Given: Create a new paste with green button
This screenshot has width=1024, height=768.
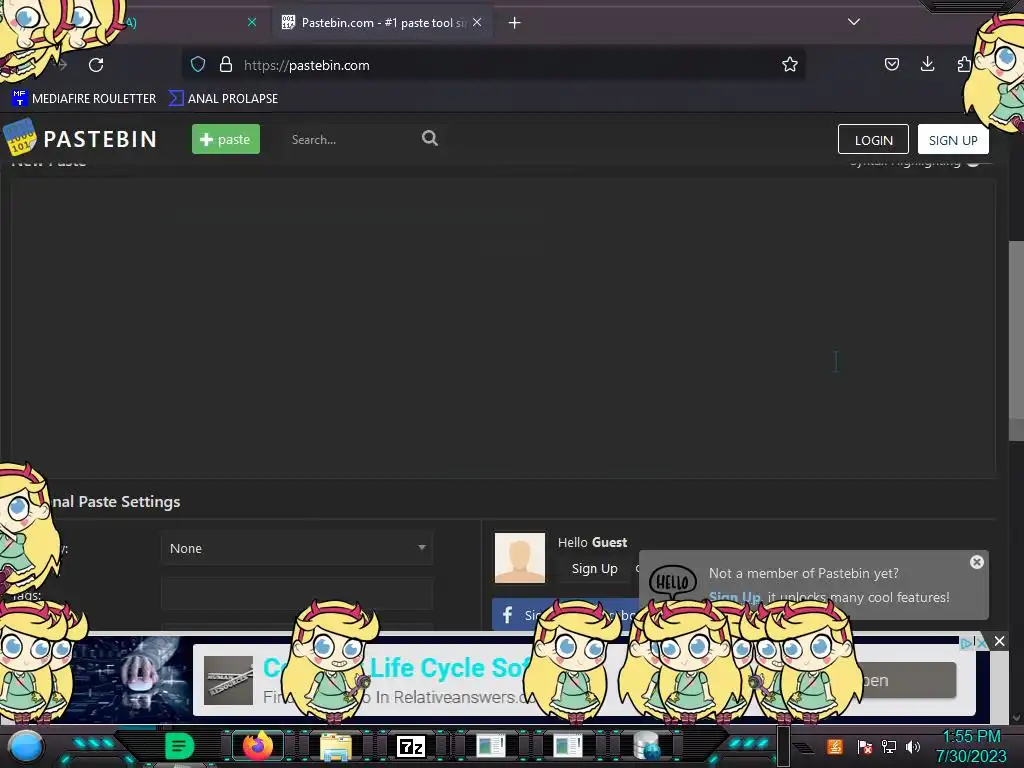Looking at the screenshot, I should (226, 139).
